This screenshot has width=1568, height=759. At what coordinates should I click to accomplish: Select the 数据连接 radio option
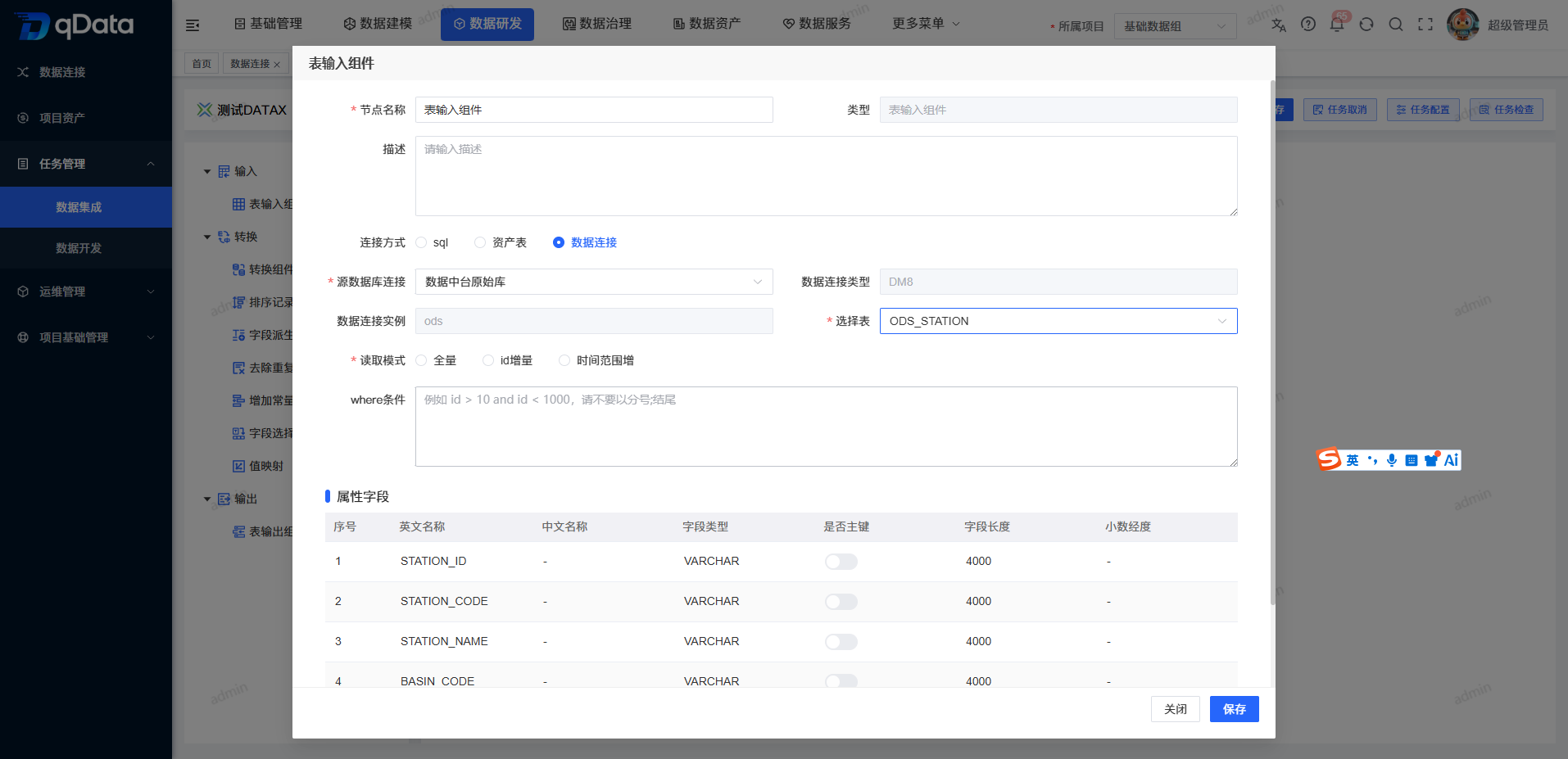pyautogui.click(x=559, y=242)
